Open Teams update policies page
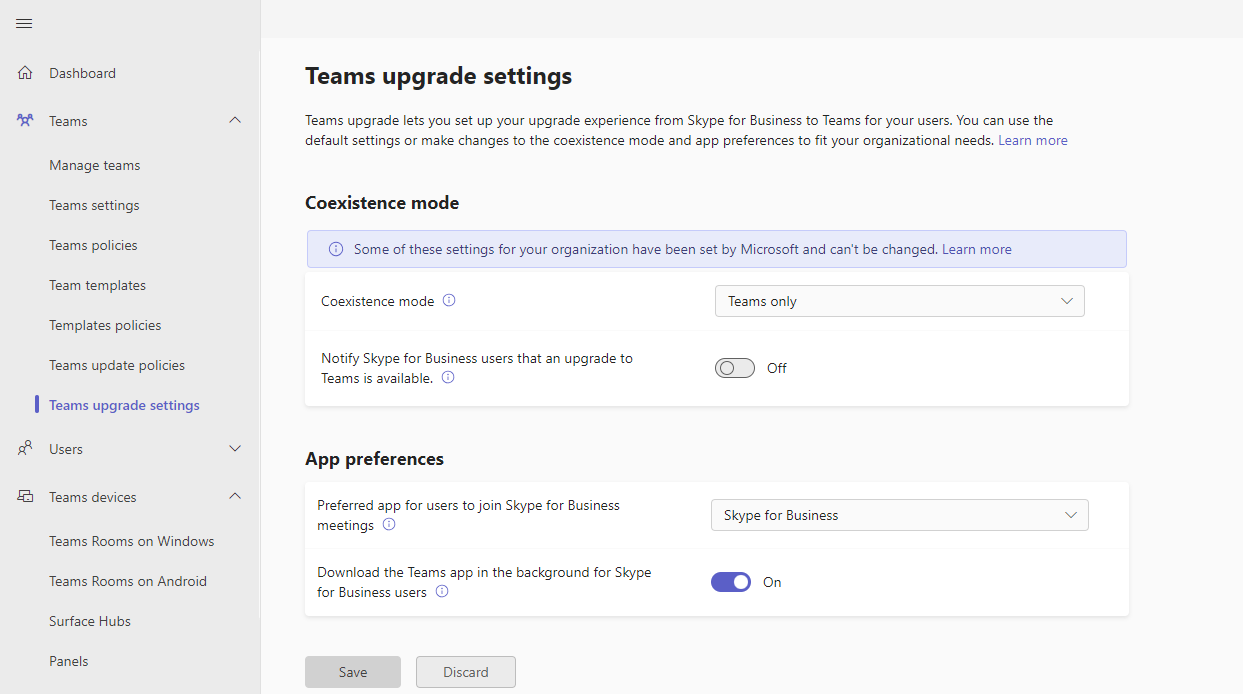This screenshot has height=694, width=1243. (117, 365)
